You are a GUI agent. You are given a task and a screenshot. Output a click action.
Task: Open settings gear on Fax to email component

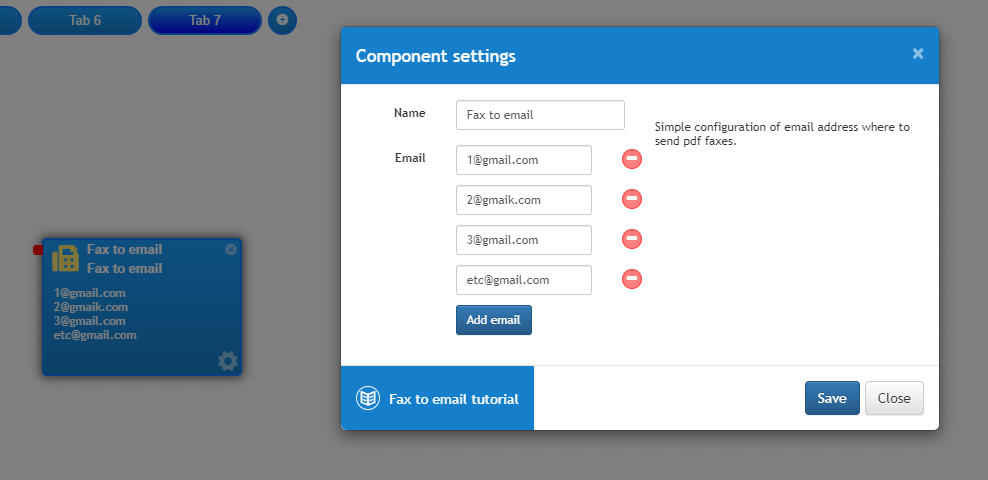click(x=228, y=361)
